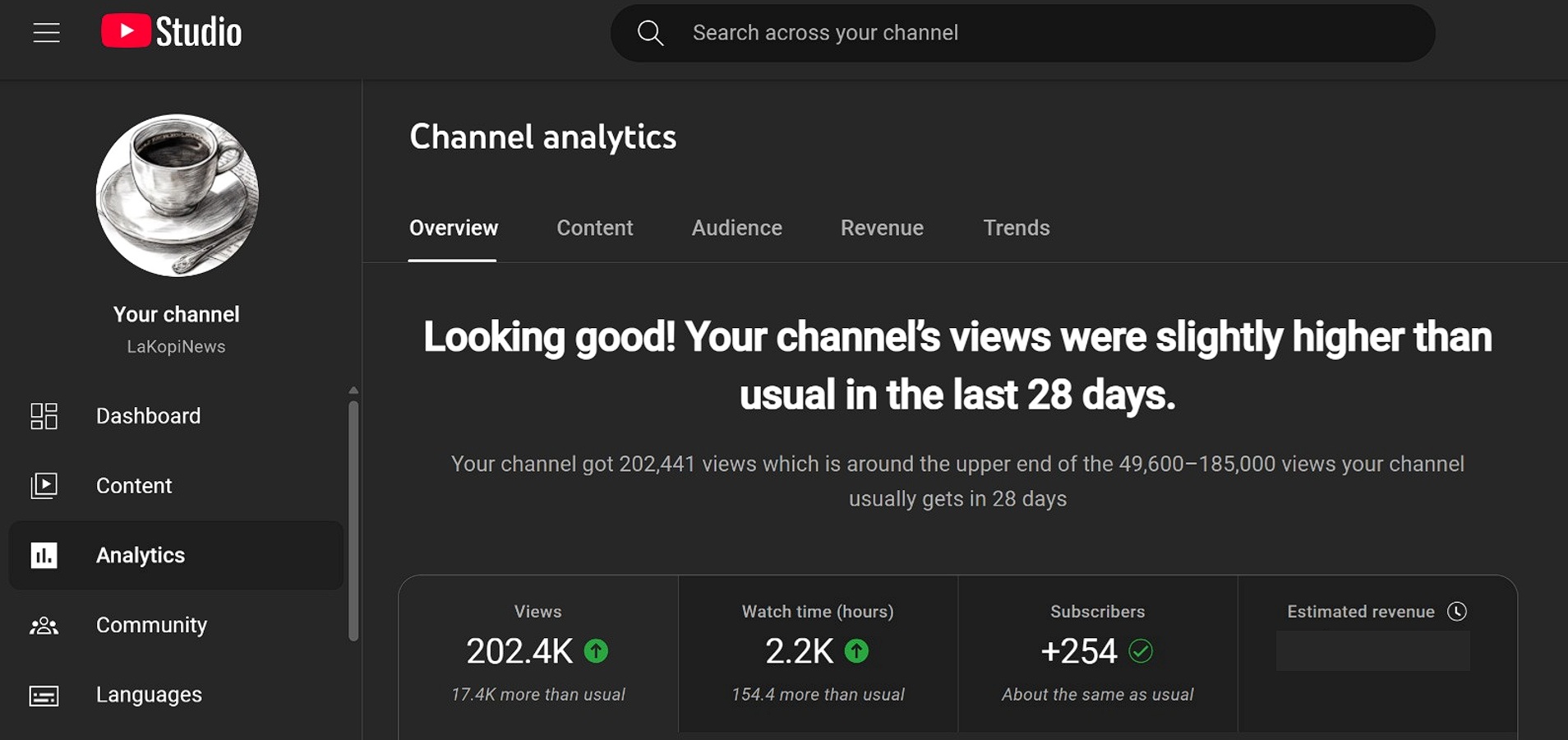Click the green arrow beside Views
The image size is (1568, 740).
(596, 651)
